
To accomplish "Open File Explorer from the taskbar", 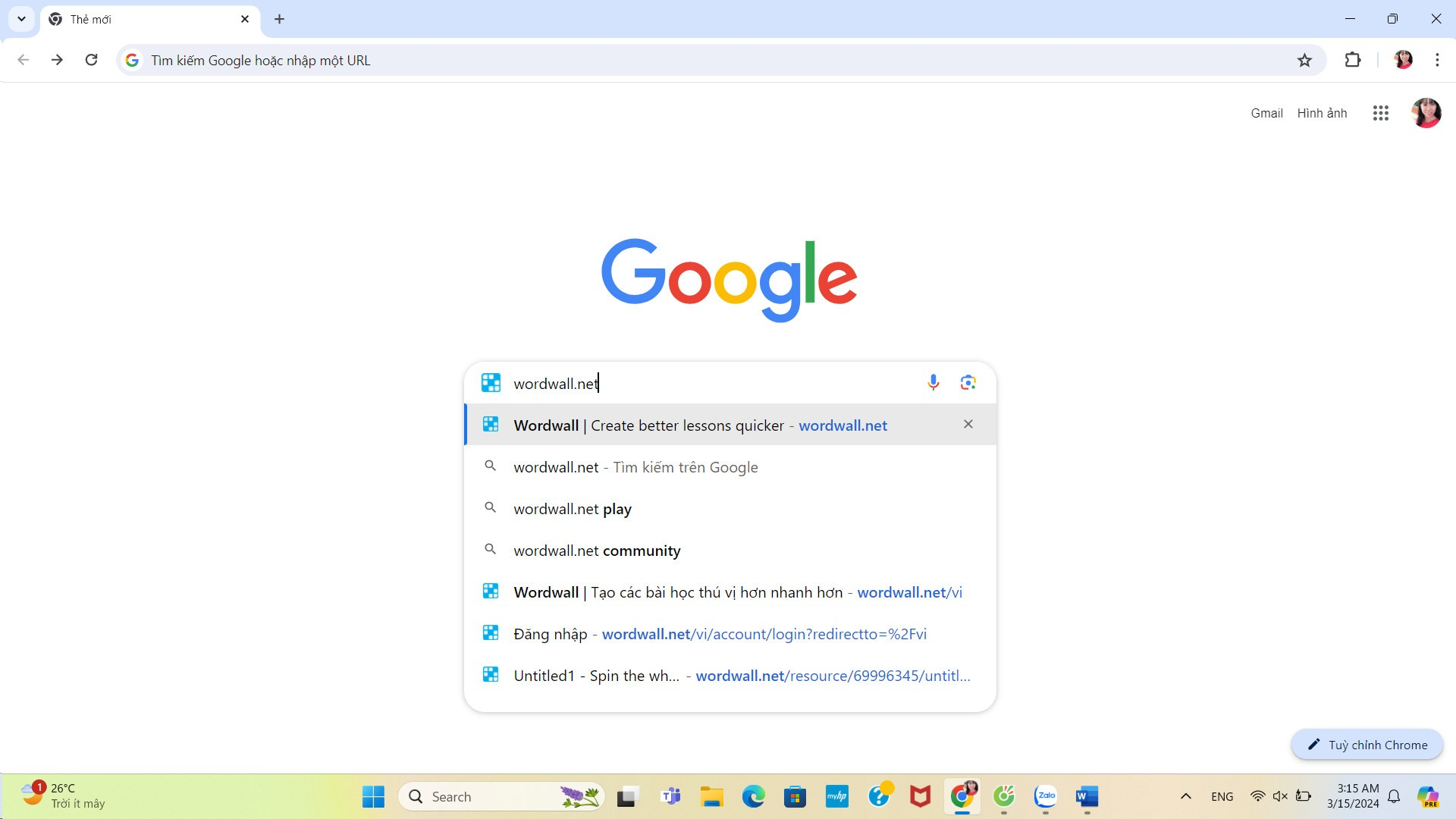I will 711,796.
